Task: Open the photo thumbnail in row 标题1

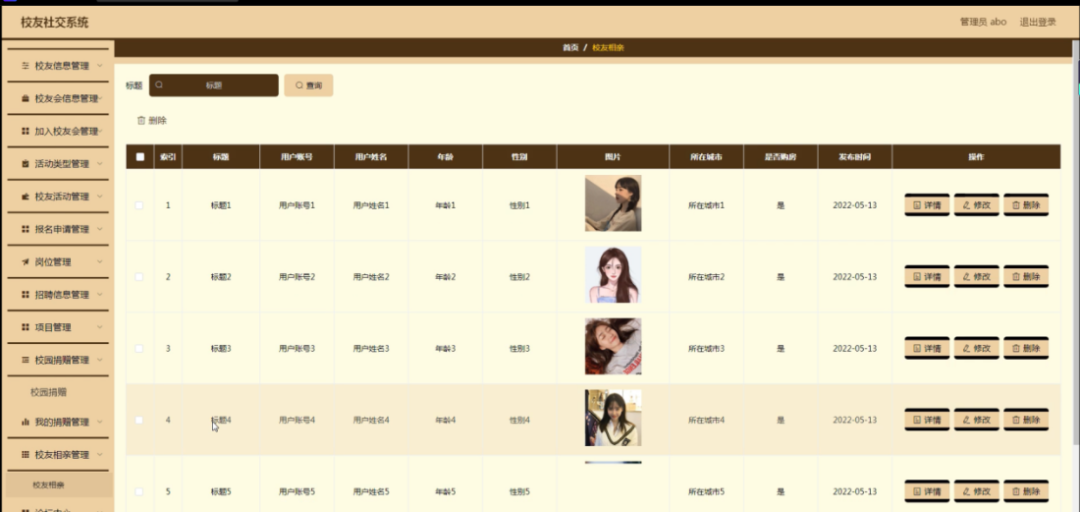Action: tap(613, 203)
